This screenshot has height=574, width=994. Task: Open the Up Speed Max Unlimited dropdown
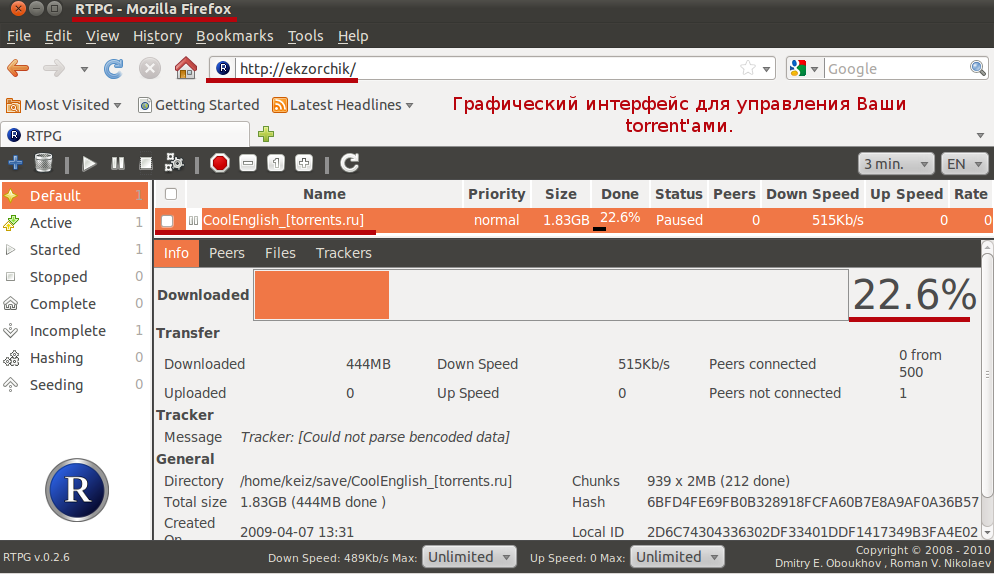[677, 557]
